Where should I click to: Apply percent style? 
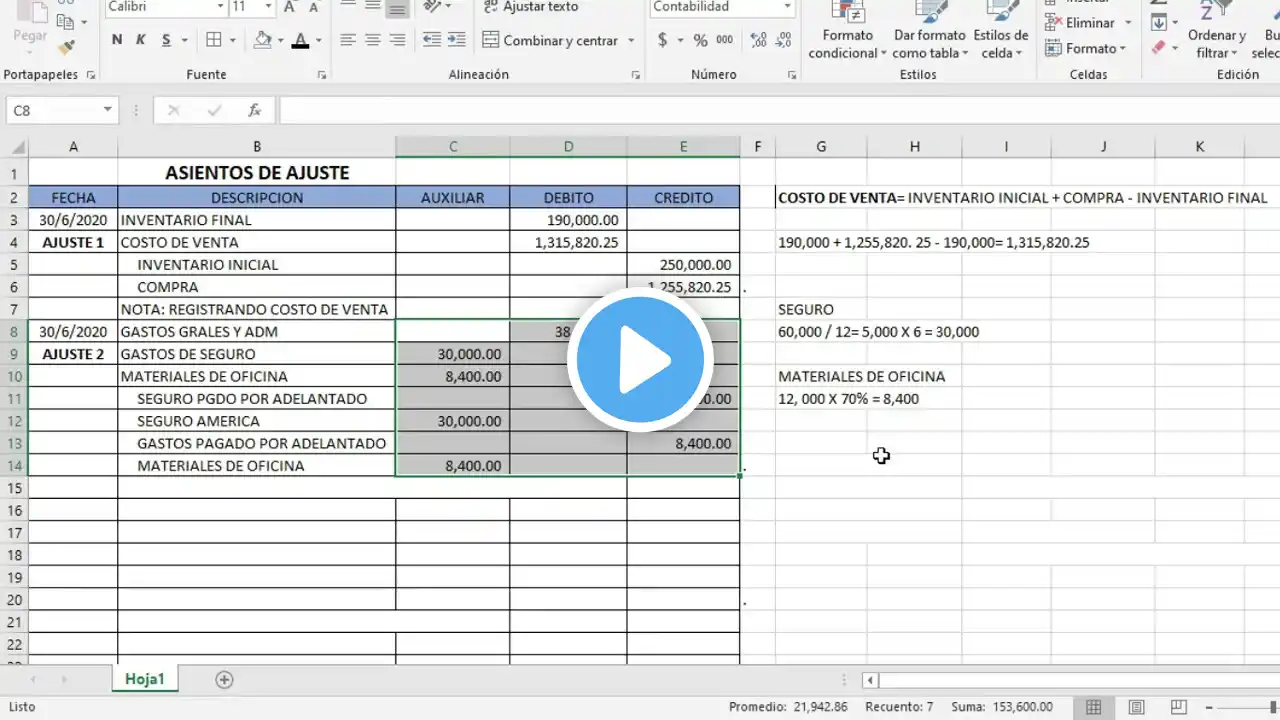pyautogui.click(x=701, y=40)
